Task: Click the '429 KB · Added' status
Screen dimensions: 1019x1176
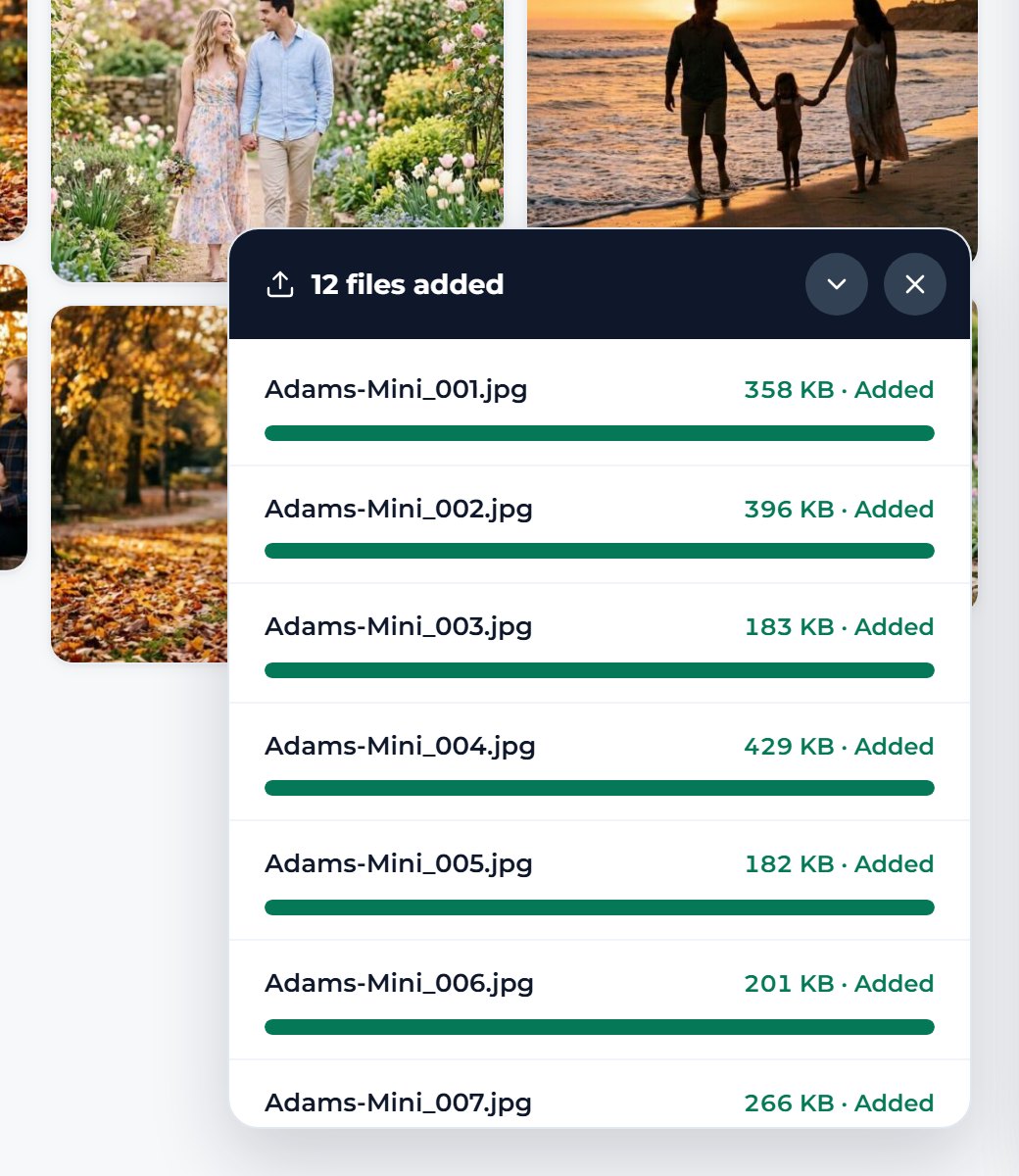Action: (x=839, y=747)
